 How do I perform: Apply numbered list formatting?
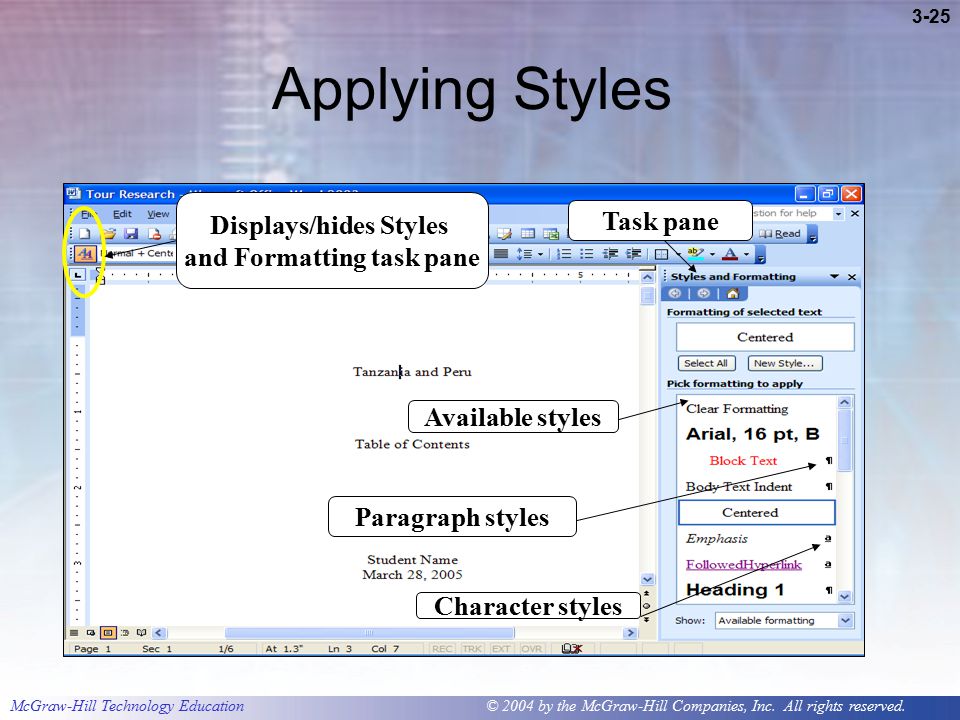point(564,253)
